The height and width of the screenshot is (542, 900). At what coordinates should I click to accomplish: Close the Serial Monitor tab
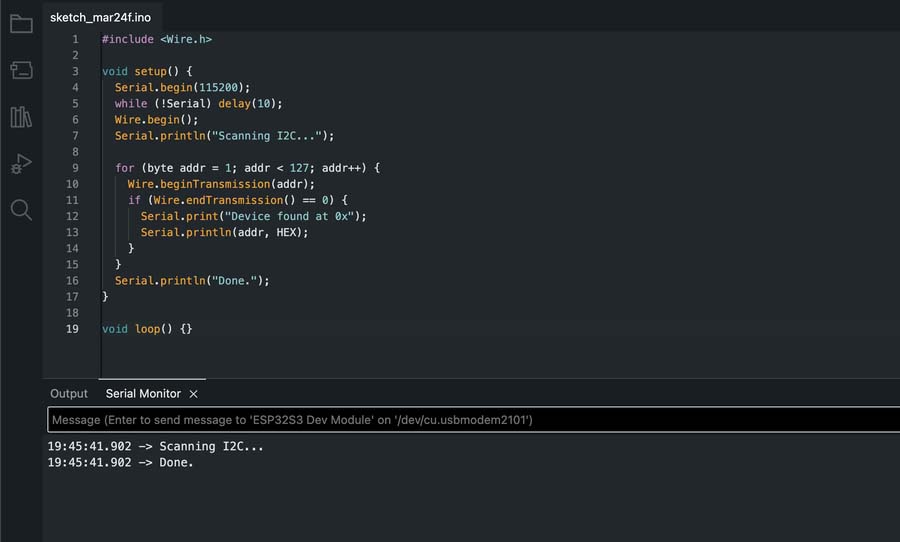click(x=194, y=394)
